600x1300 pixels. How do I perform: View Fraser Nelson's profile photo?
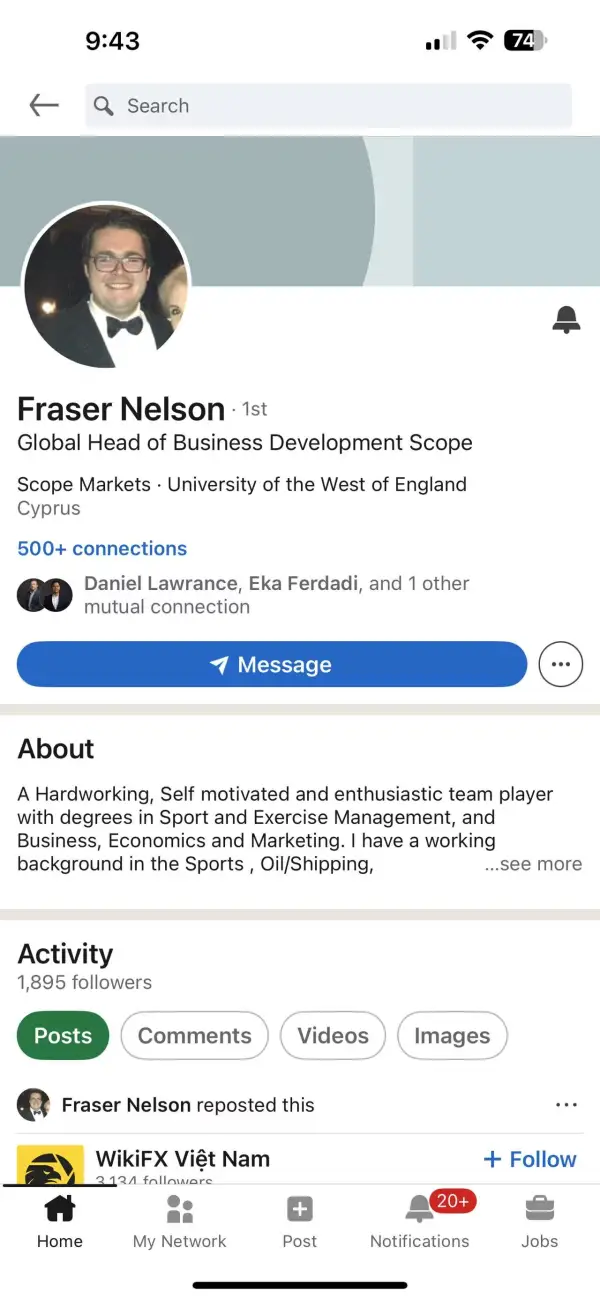tap(105, 285)
